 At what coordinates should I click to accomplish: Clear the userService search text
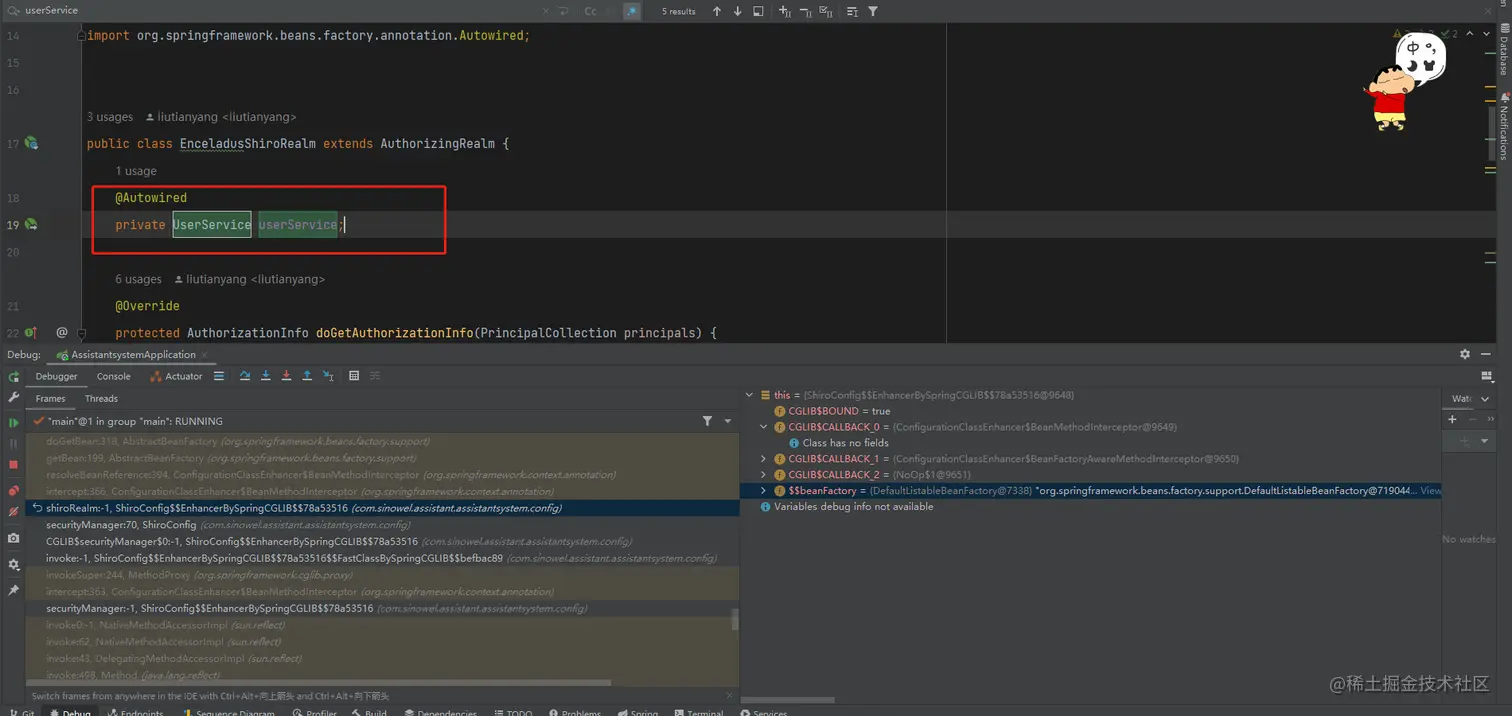[545, 11]
